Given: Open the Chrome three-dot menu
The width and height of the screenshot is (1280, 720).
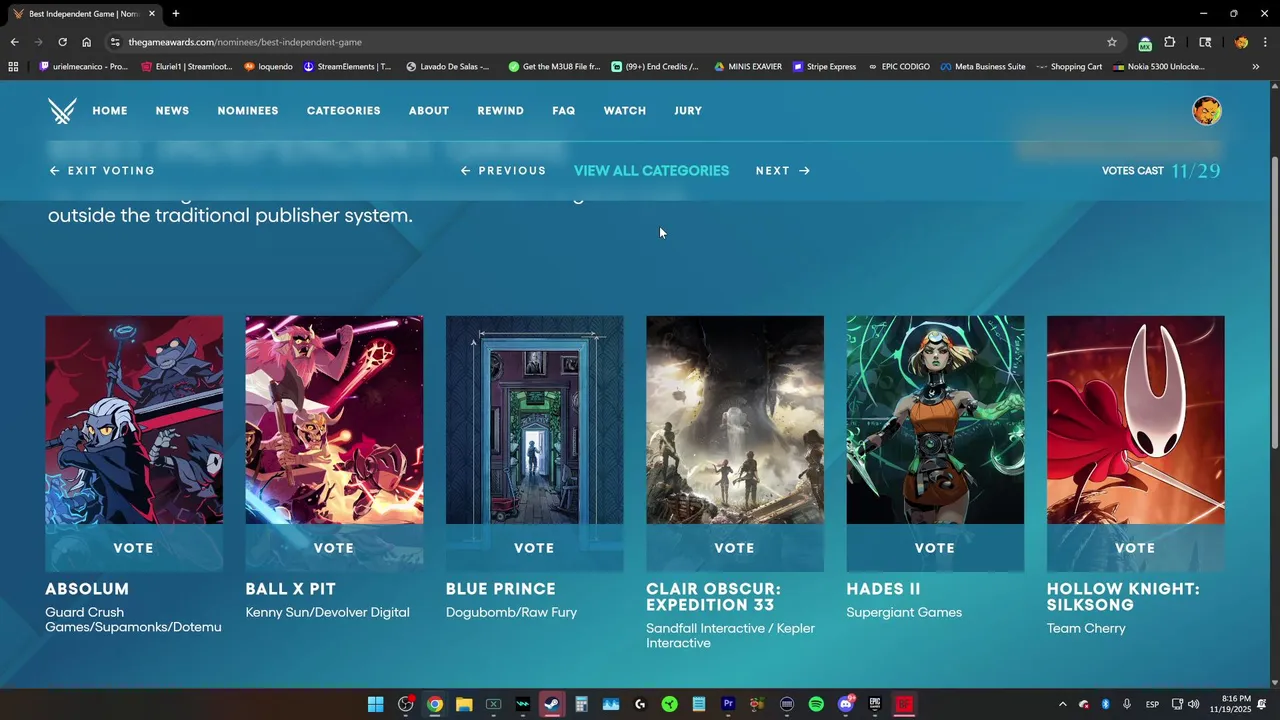Looking at the screenshot, I should (1265, 42).
